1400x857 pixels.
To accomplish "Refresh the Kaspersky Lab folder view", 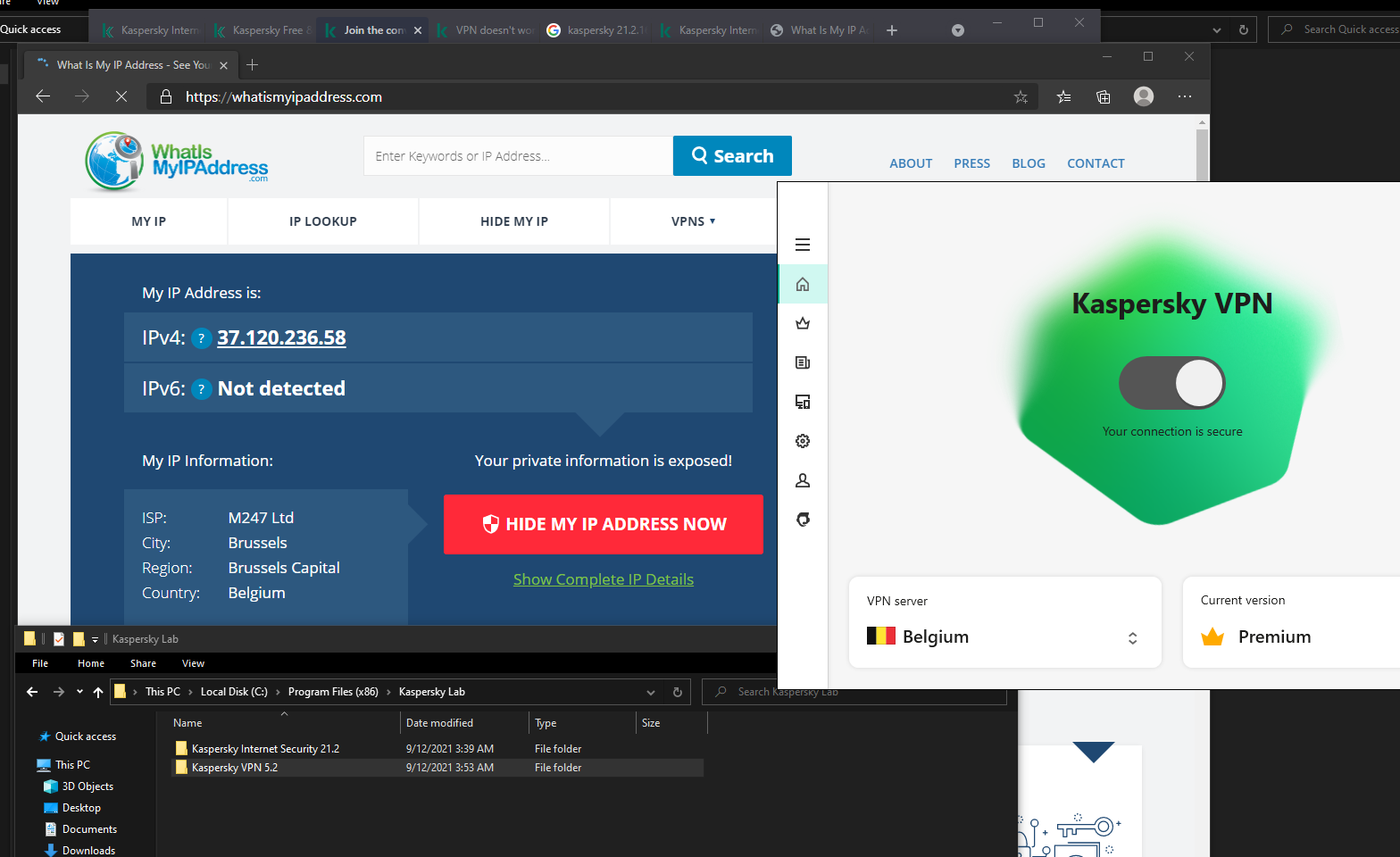I will pos(677,692).
